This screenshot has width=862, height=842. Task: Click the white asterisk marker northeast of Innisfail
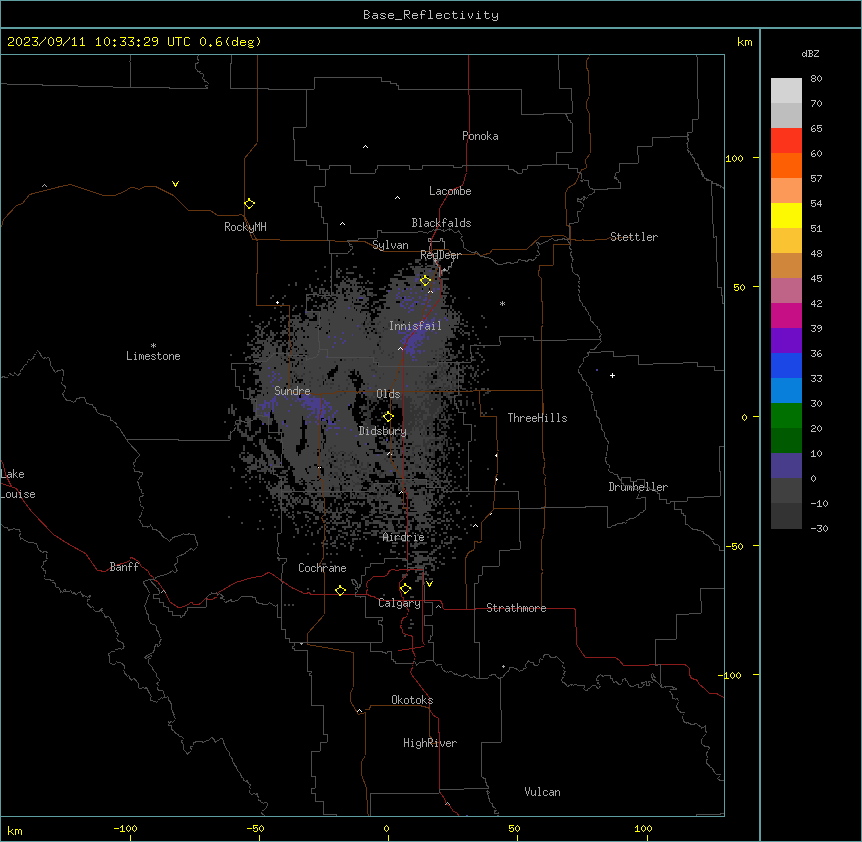click(502, 303)
